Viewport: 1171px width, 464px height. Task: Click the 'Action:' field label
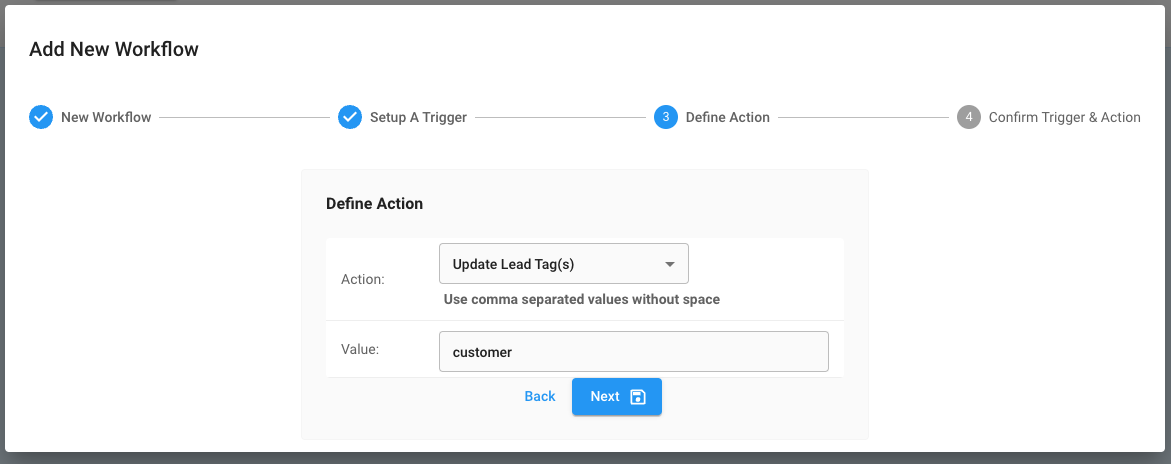pyautogui.click(x=363, y=279)
